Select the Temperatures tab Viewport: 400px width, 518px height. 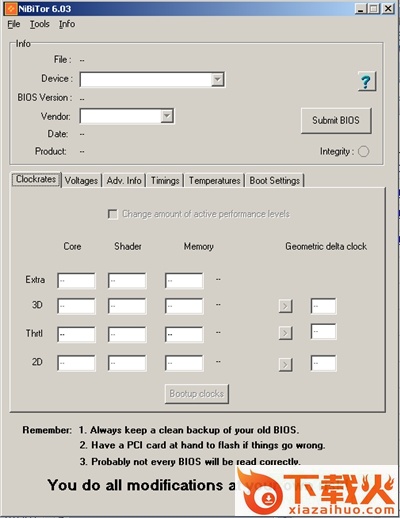click(214, 180)
